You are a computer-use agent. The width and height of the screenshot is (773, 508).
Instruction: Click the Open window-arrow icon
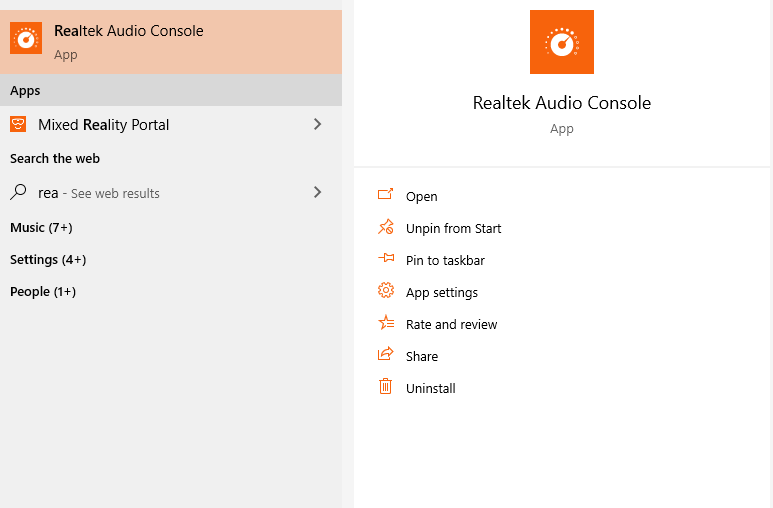[386, 194]
